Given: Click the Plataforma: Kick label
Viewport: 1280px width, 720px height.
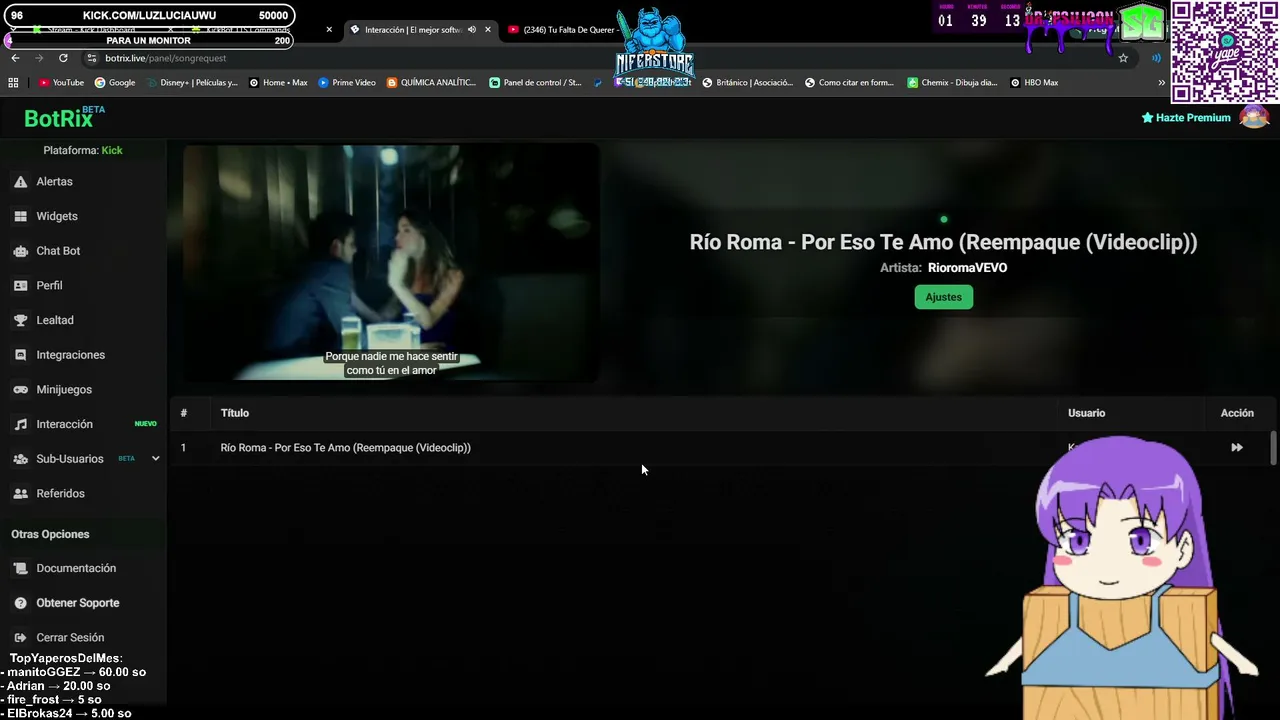Looking at the screenshot, I should pos(83,150).
